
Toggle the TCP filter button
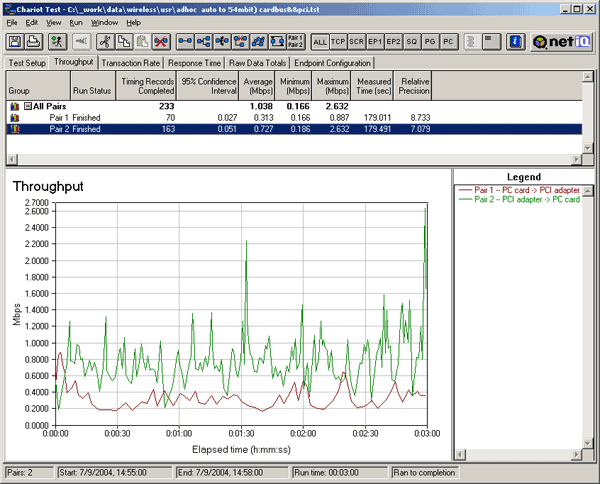[339, 42]
